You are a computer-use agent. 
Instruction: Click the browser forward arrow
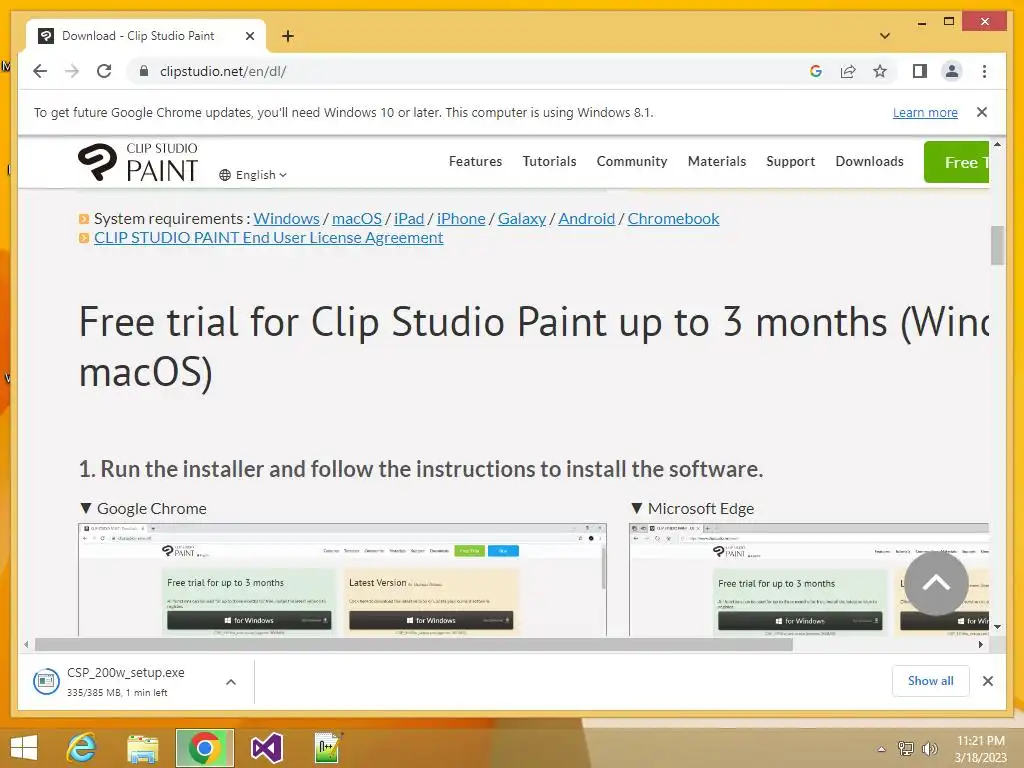[72, 71]
